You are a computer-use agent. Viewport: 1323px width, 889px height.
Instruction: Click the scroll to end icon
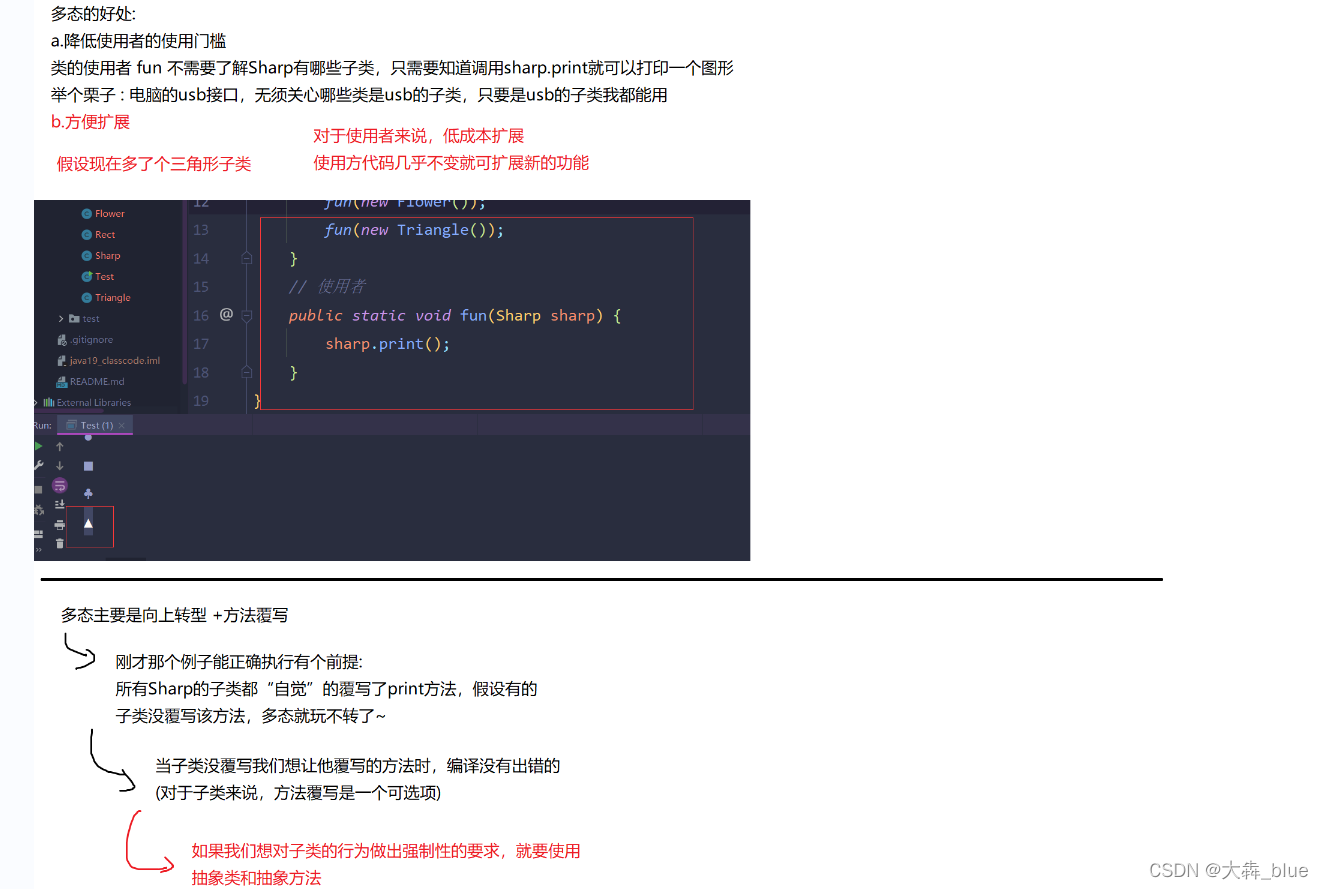60,505
